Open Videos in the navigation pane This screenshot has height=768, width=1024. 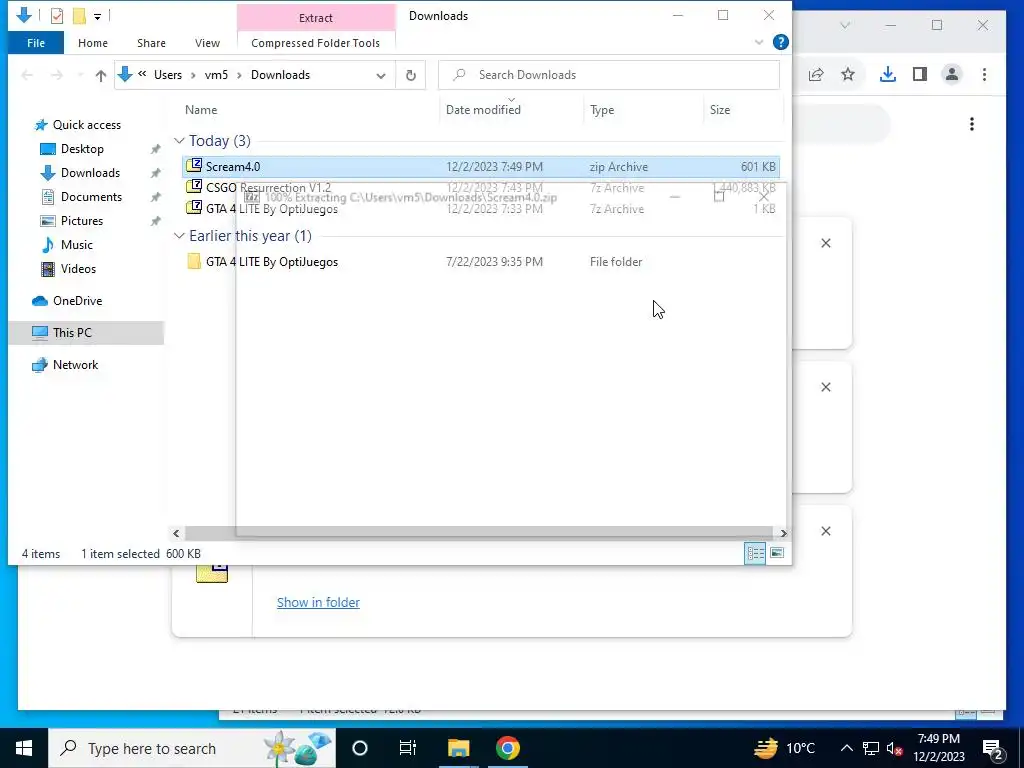[x=78, y=268]
